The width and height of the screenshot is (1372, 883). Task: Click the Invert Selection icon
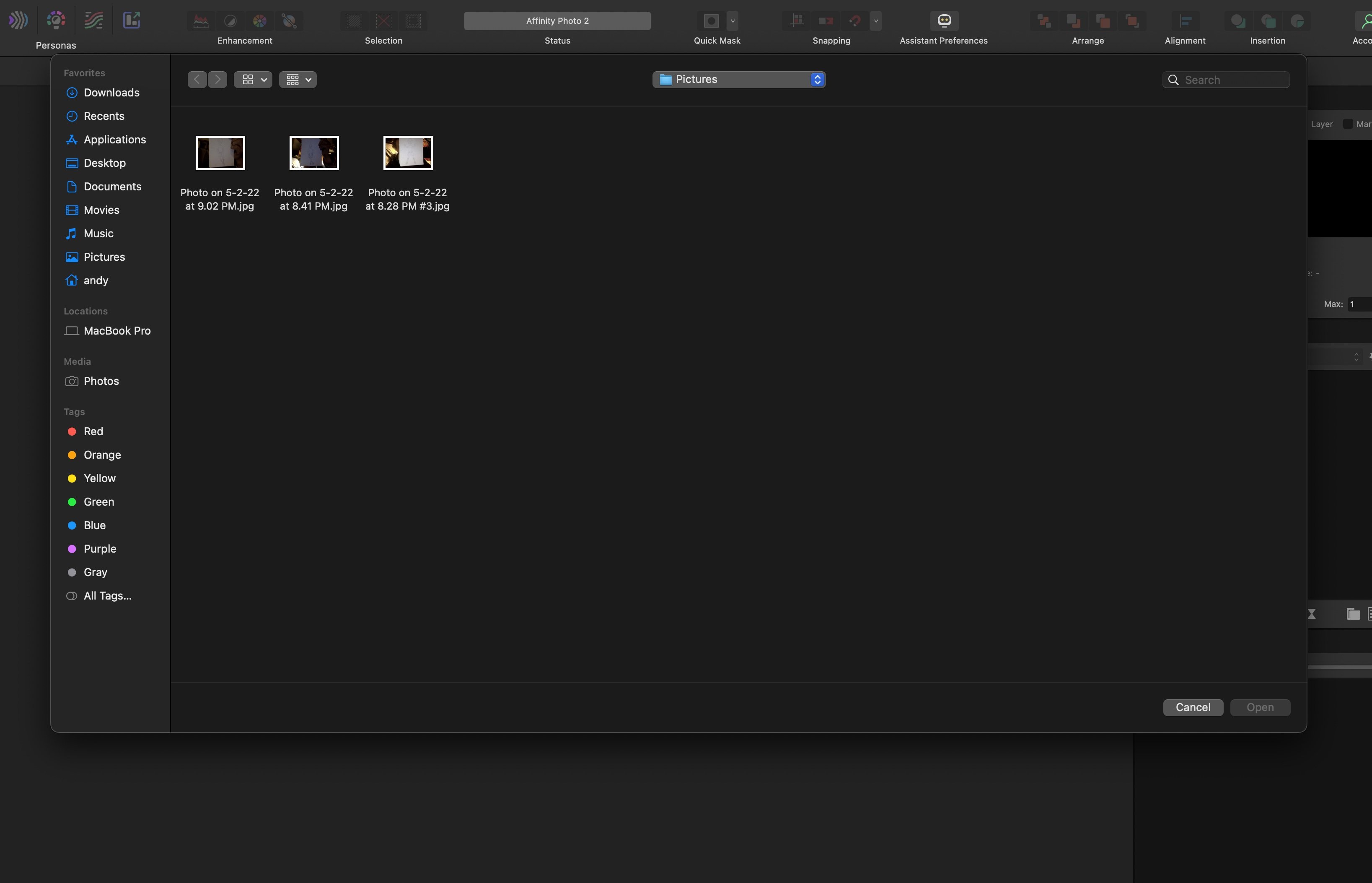point(413,21)
